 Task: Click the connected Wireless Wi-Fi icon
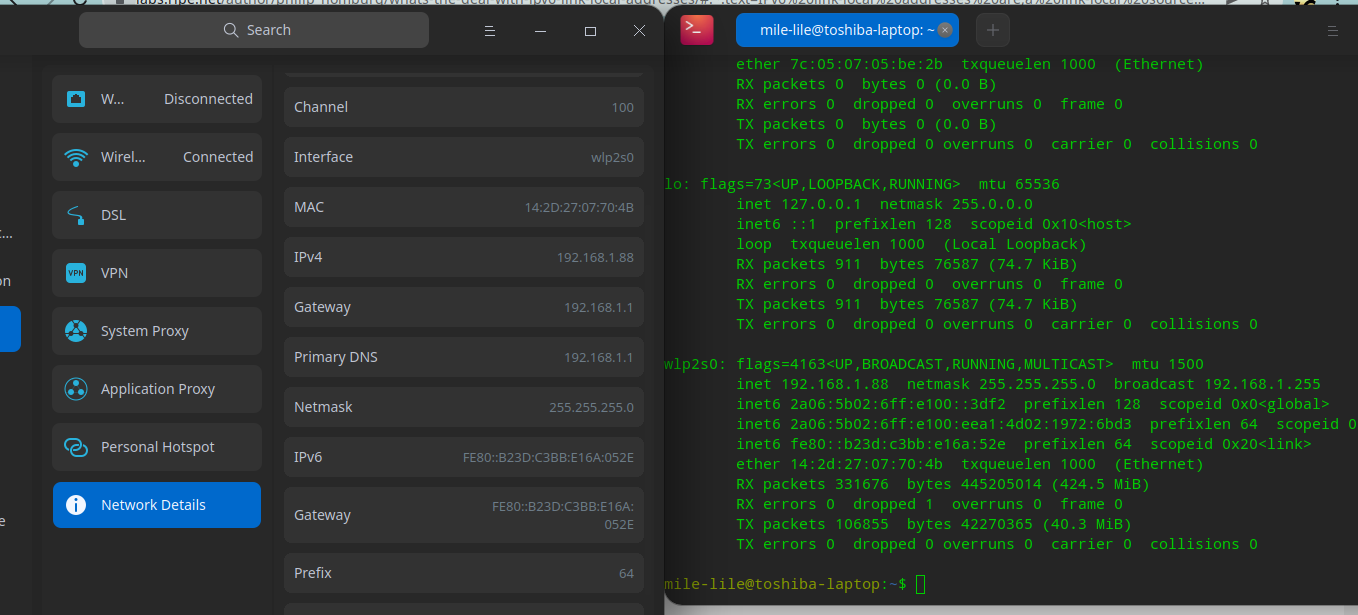tap(76, 157)
